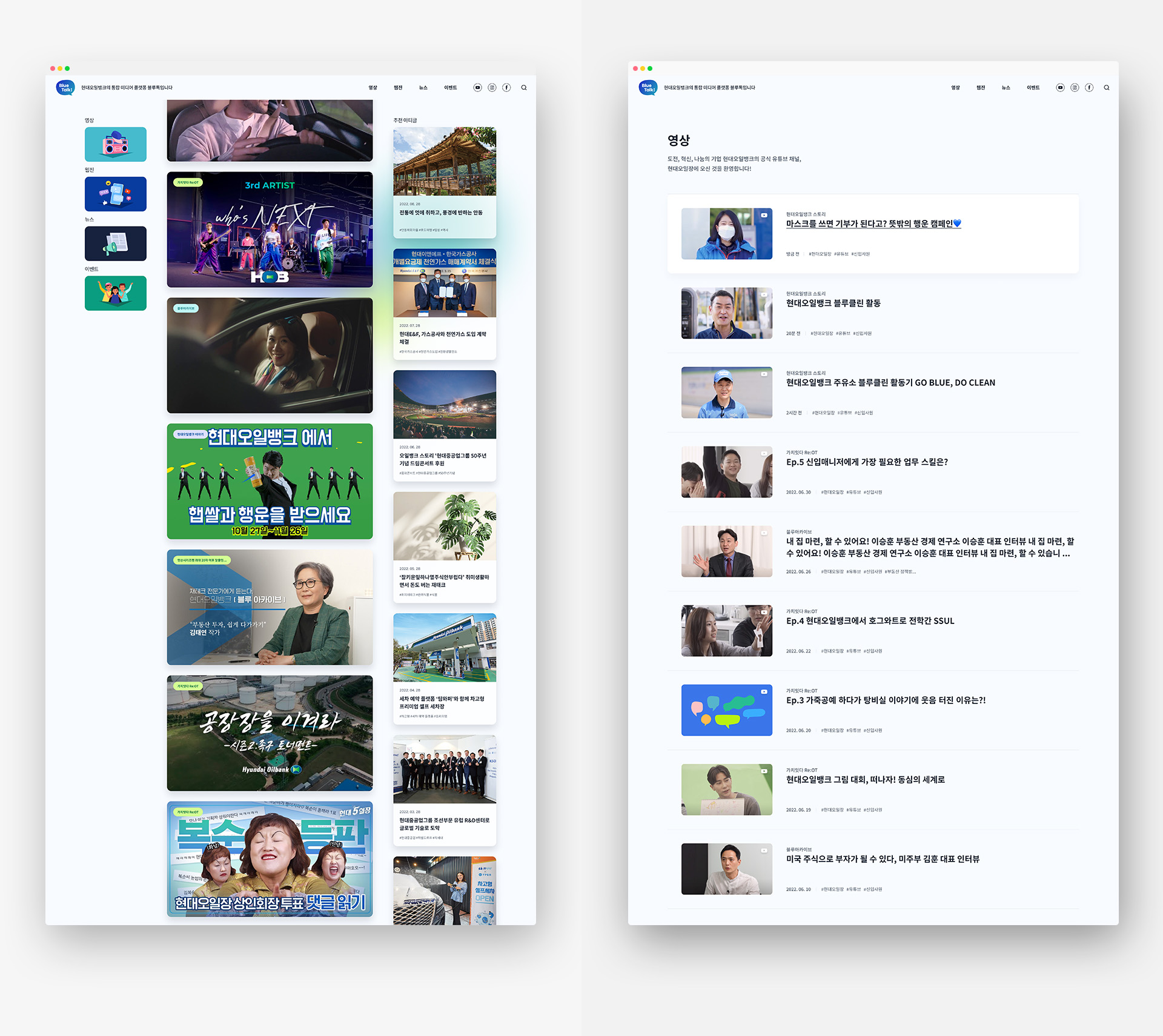This screenshot has height=1036, width=1163.
Task: Select 이벤트 menu in right window
Action: [1033, 88]
